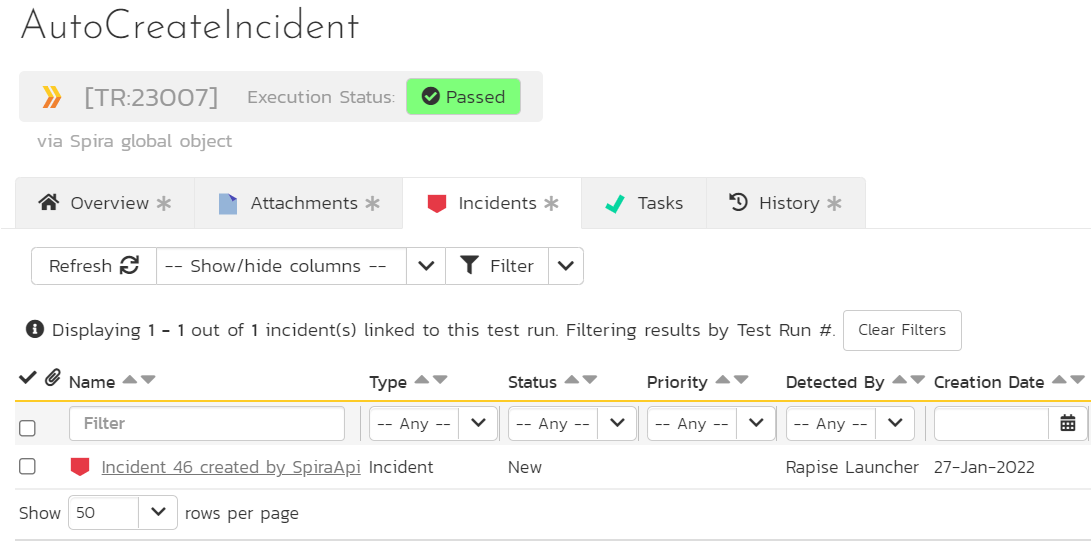Sort Detected By column ascending arrow
The height and width of the screenshot is (557, 1091).
point(899,381)
